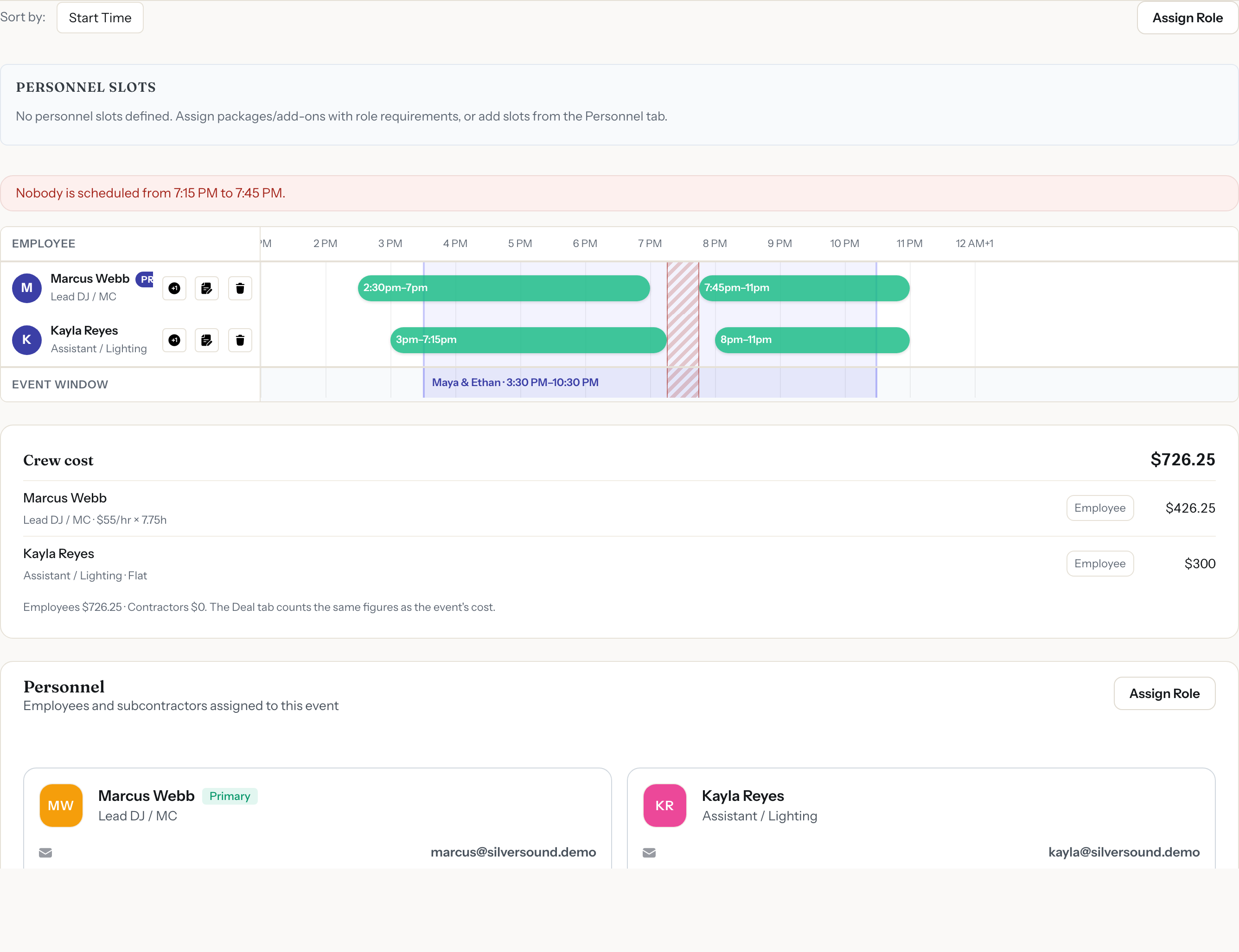Open the Start Time sort dropdown
The image size is (1239, 952).
click(100, 18)
